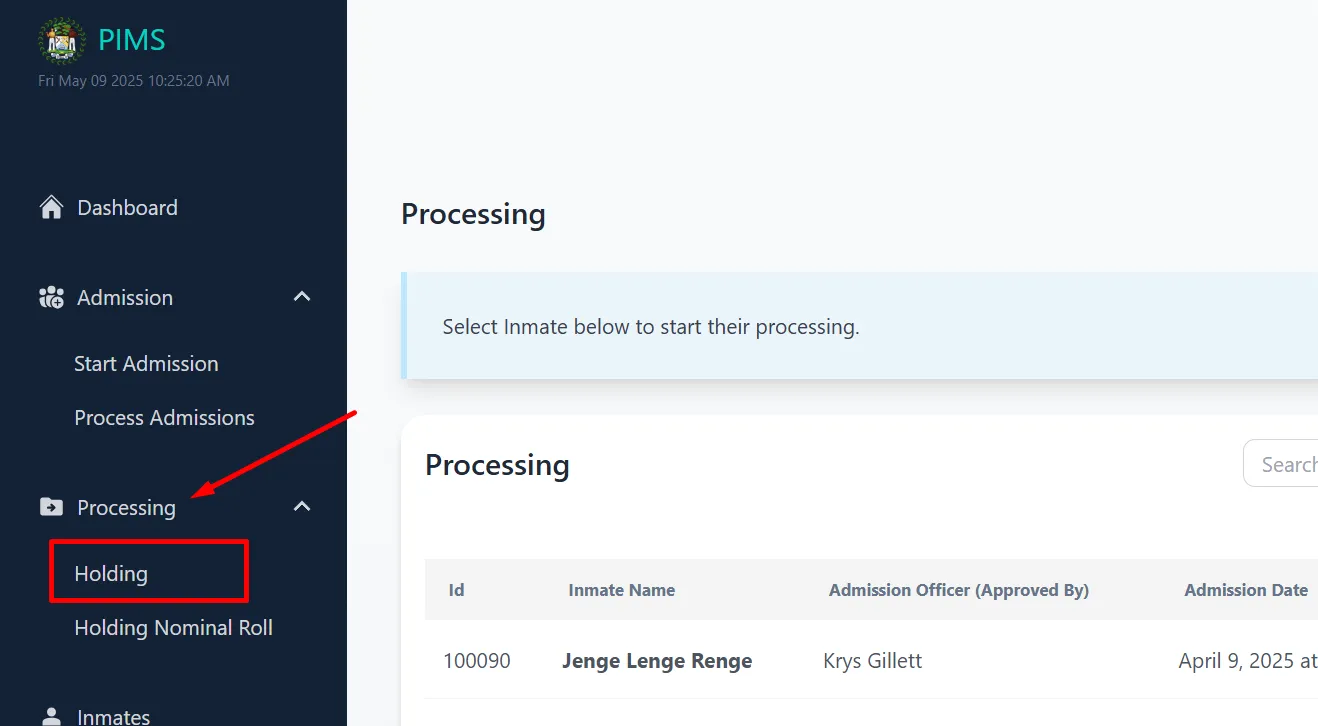Viewport: 1318px width, 726px height.
Task: Collapse the Processing section chevron
Action: [x=301, y=506]
